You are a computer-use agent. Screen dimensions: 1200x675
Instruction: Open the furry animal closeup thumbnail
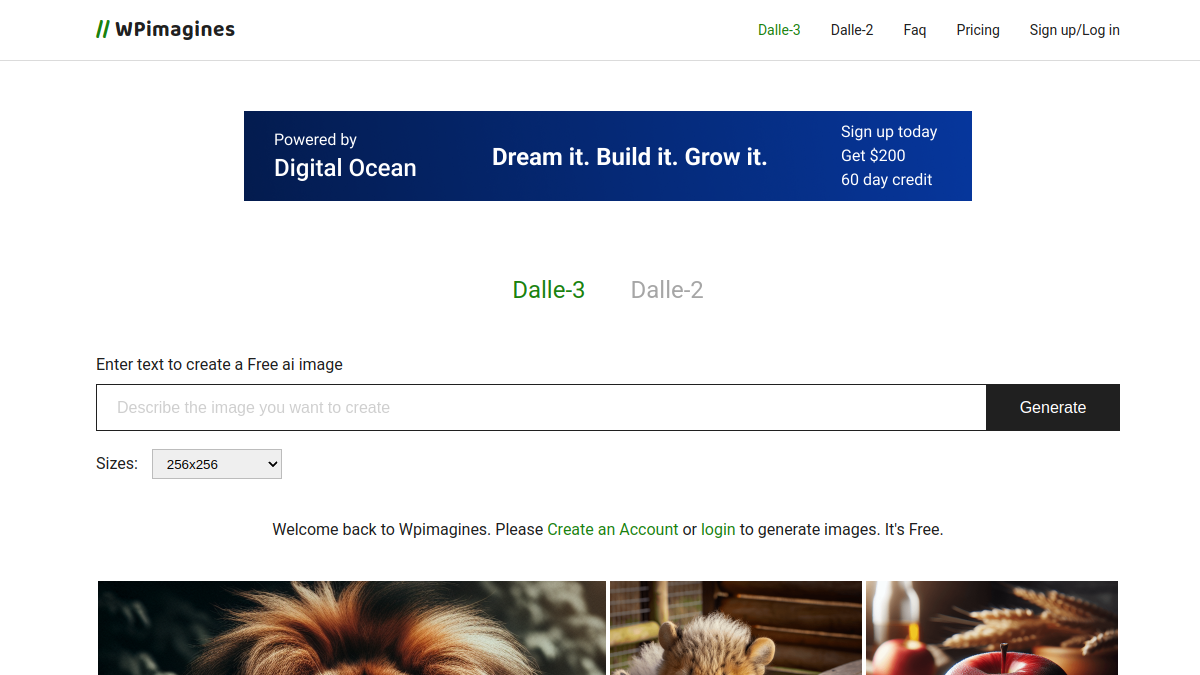[x=352, y=628]
